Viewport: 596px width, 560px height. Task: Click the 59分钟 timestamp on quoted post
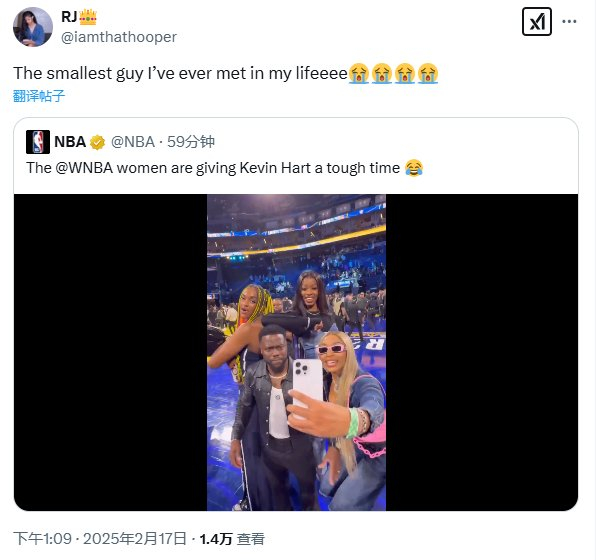[191, 142]
